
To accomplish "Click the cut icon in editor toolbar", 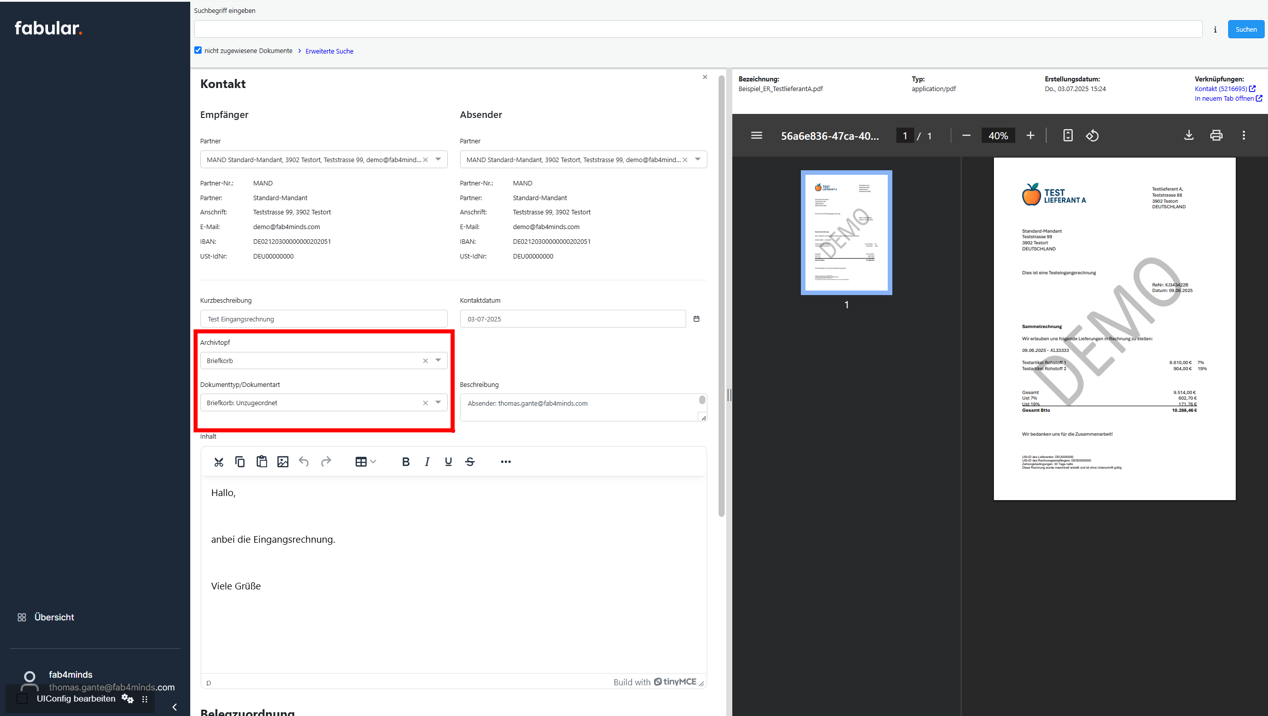I will click(219, 462).
